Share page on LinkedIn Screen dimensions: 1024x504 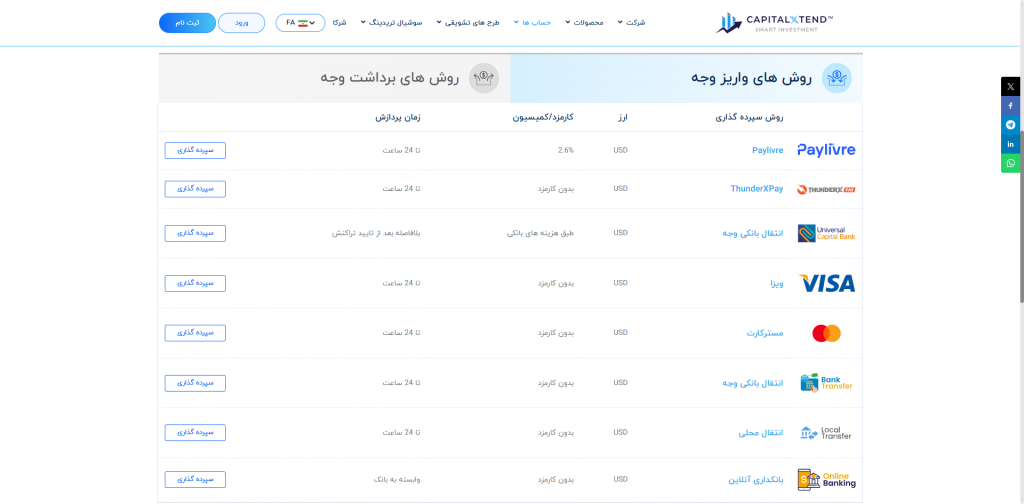(x=1010, y=144)
